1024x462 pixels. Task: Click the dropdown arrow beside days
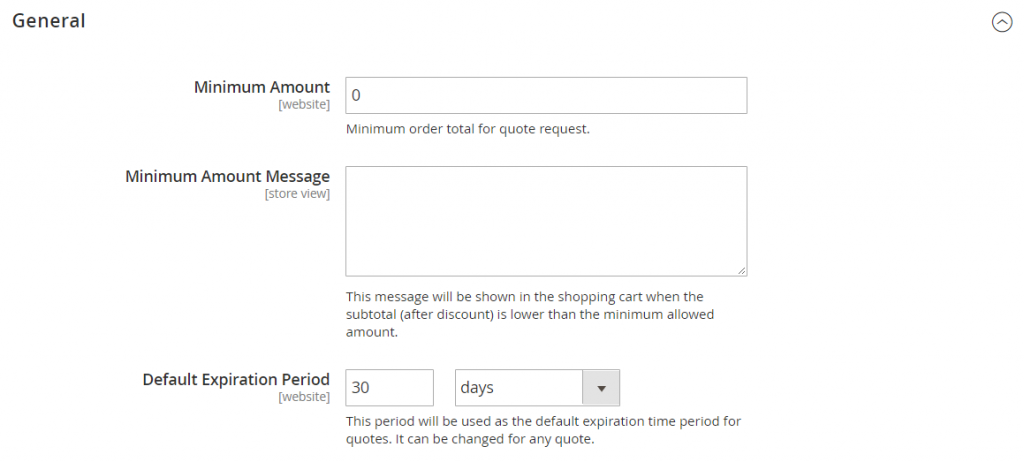601,388
